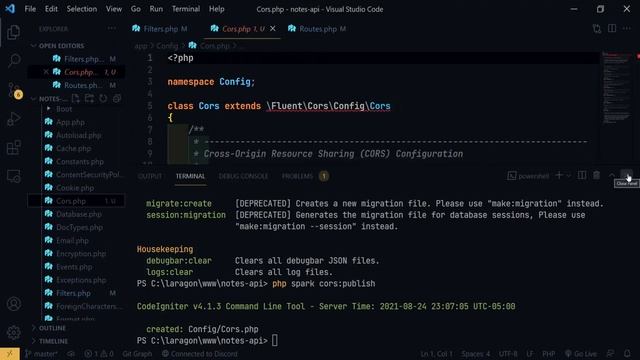This screenshot has width=640, height=360.
Task: Open the Accounts menu icon
Action: click(x=13, y=304)
